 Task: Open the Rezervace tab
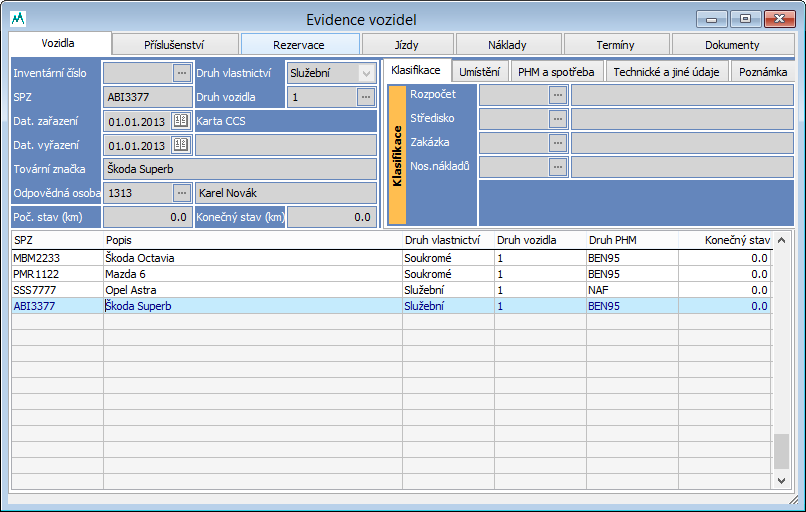(299, 45)
